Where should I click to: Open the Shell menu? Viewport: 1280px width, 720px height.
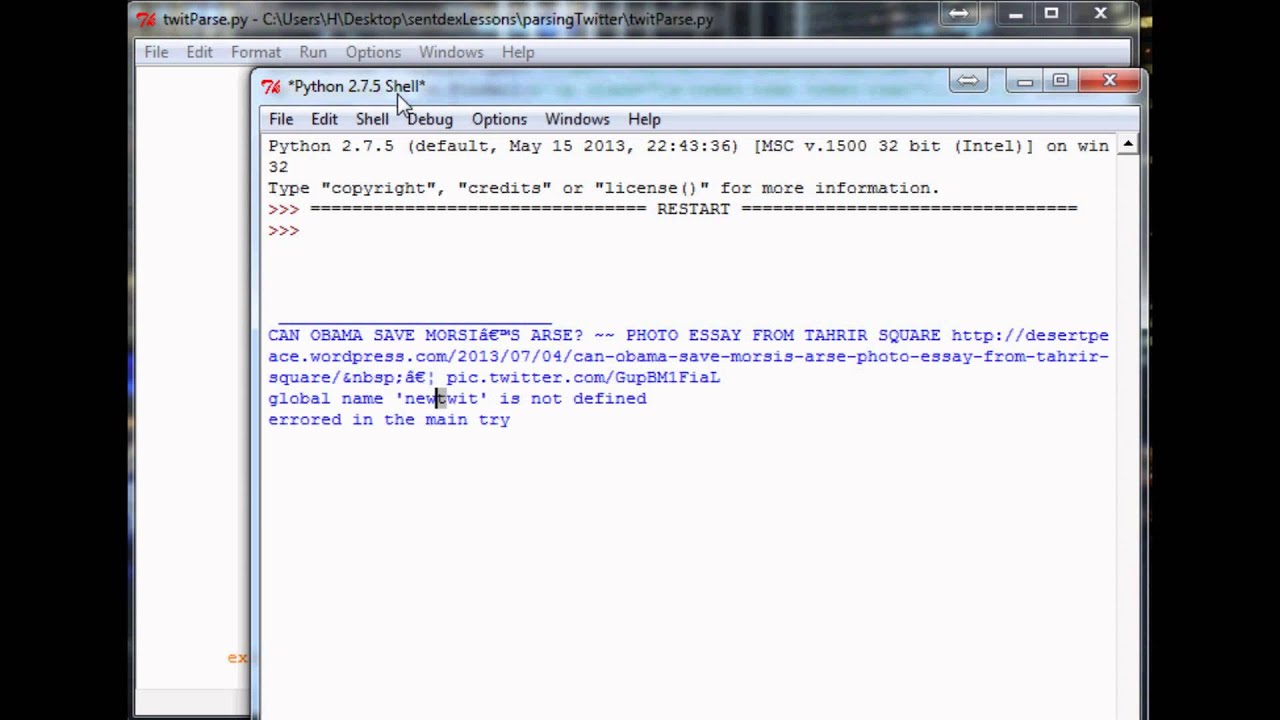(372, 119)
